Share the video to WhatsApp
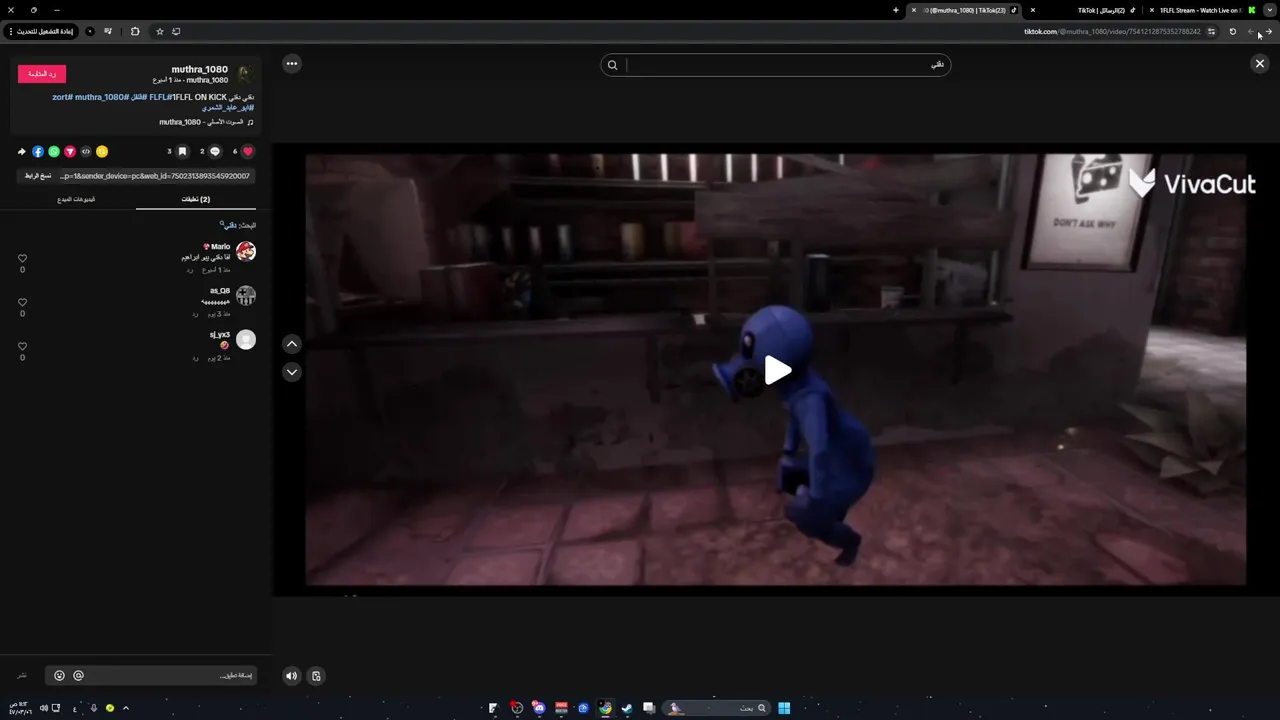Screen dimensions: 1280x720 [54, 152]
